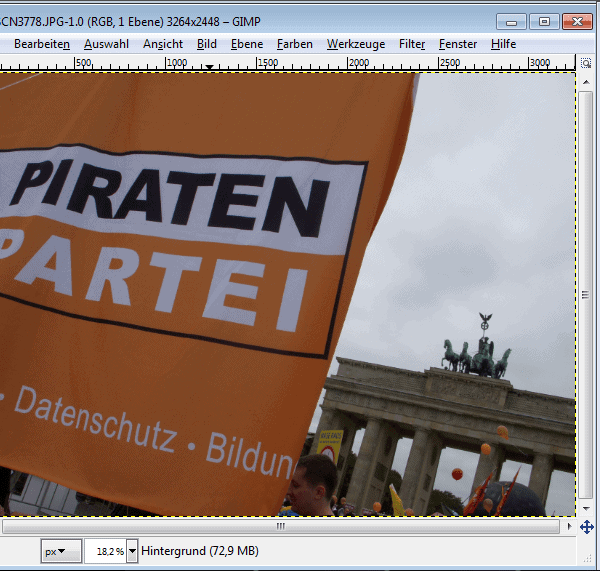The height and width of the screenshot is (571, 600).
Task: Open the Ebene menu
Action: point(247,44)
